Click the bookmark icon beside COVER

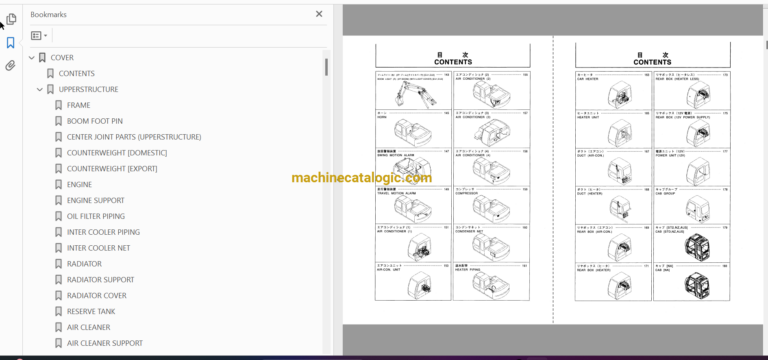click(42, 58)
